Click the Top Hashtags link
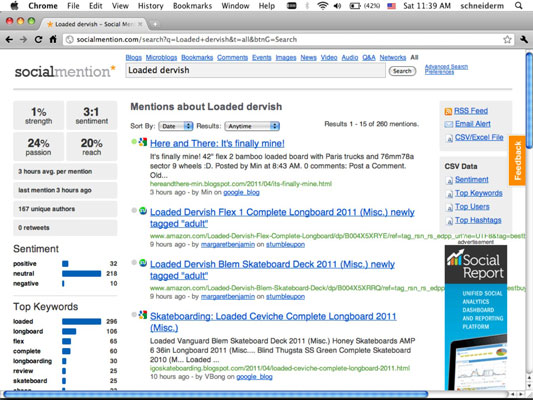The image size is (533, 400). pyautogui.click(x=478, y=220)
